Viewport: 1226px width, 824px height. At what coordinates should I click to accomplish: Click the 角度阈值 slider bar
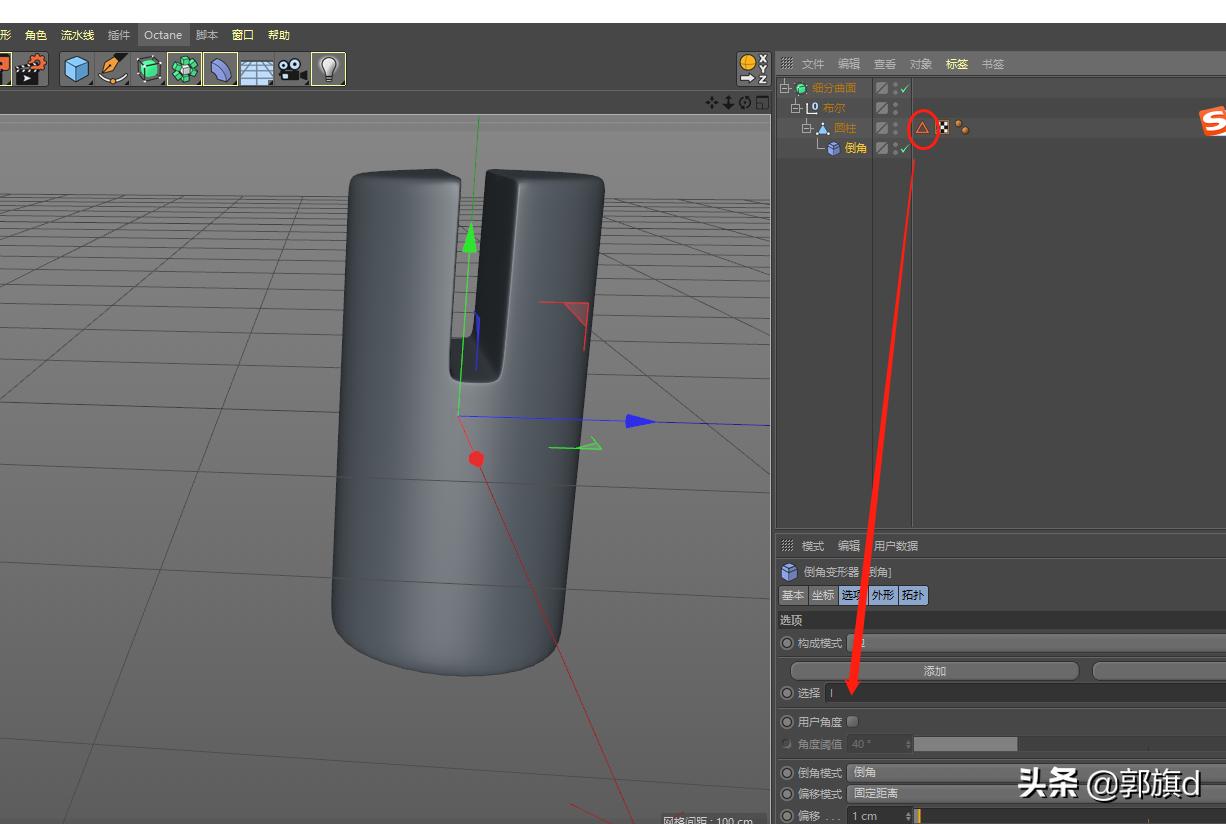click(1070, 744)
